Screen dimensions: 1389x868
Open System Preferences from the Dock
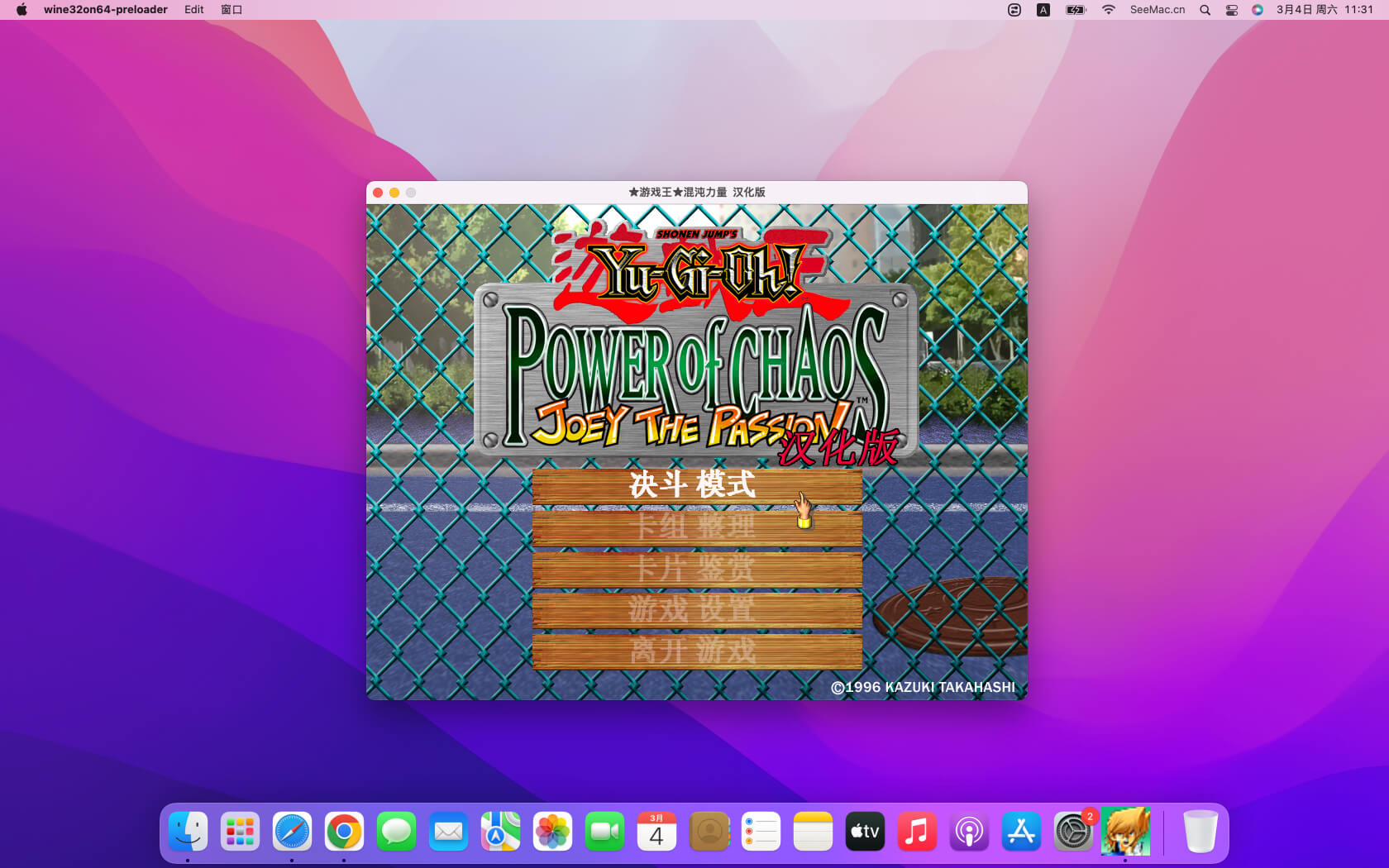[1073, 831]
